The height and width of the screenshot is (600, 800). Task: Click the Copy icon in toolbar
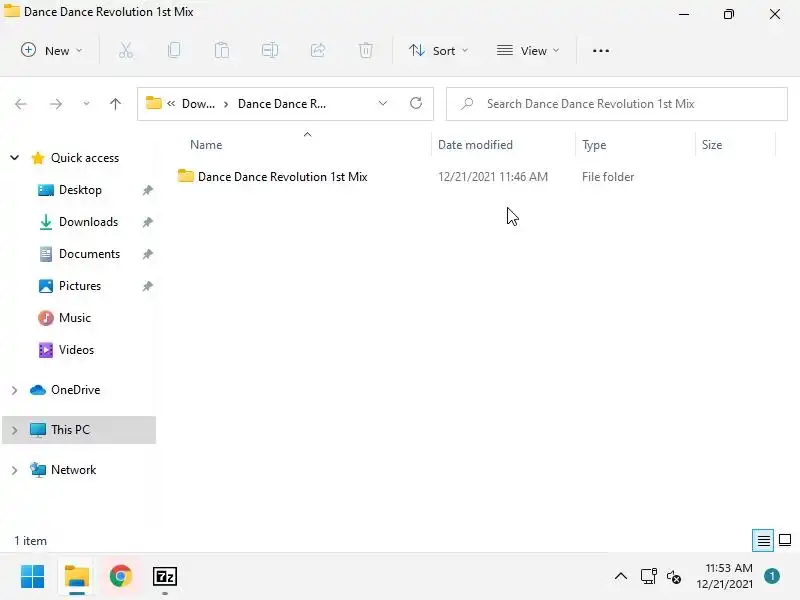[x=174, y=51]
